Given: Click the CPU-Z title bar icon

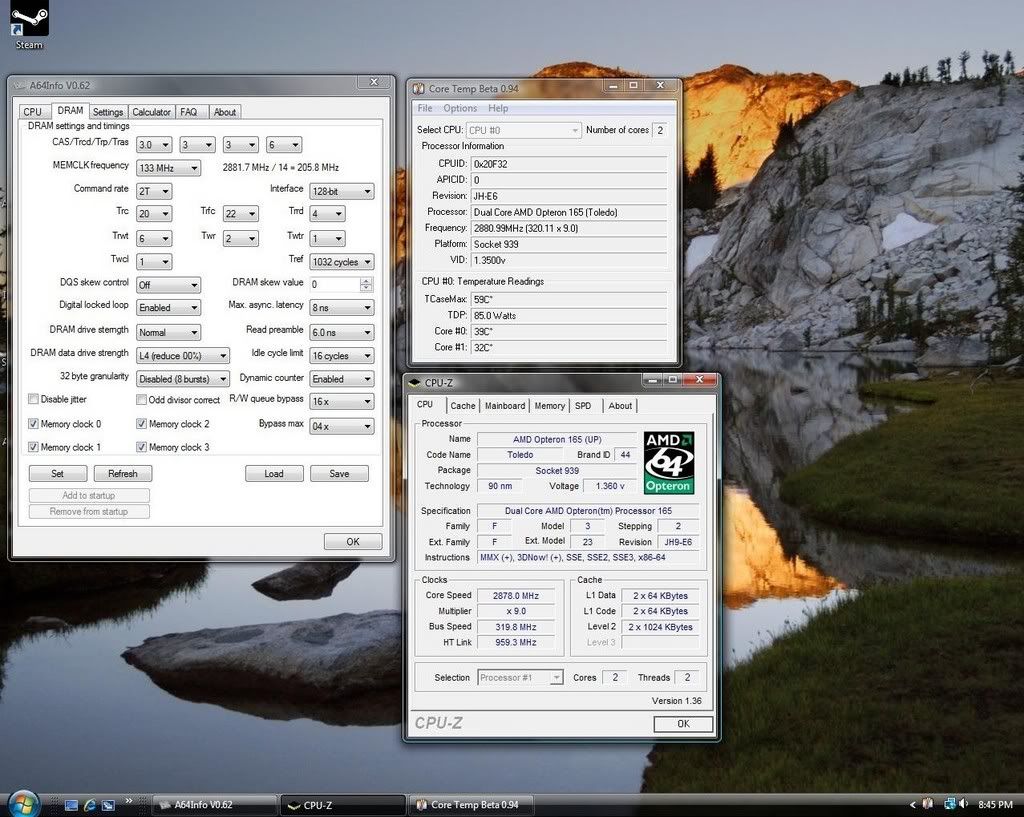Looking at the screenshot, I should (414, 382).
